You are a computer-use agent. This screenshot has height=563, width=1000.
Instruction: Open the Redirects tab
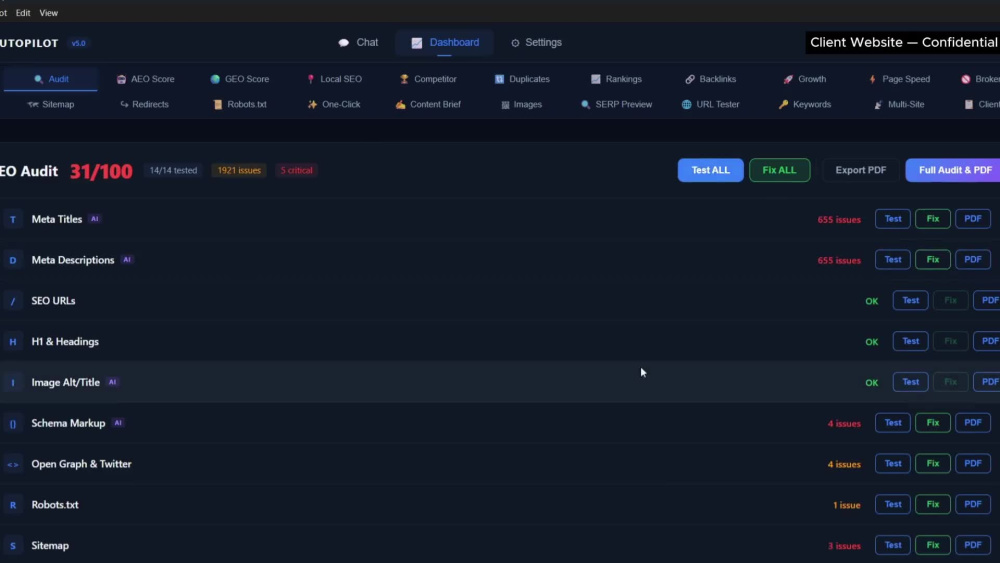[x=144, y=105]
